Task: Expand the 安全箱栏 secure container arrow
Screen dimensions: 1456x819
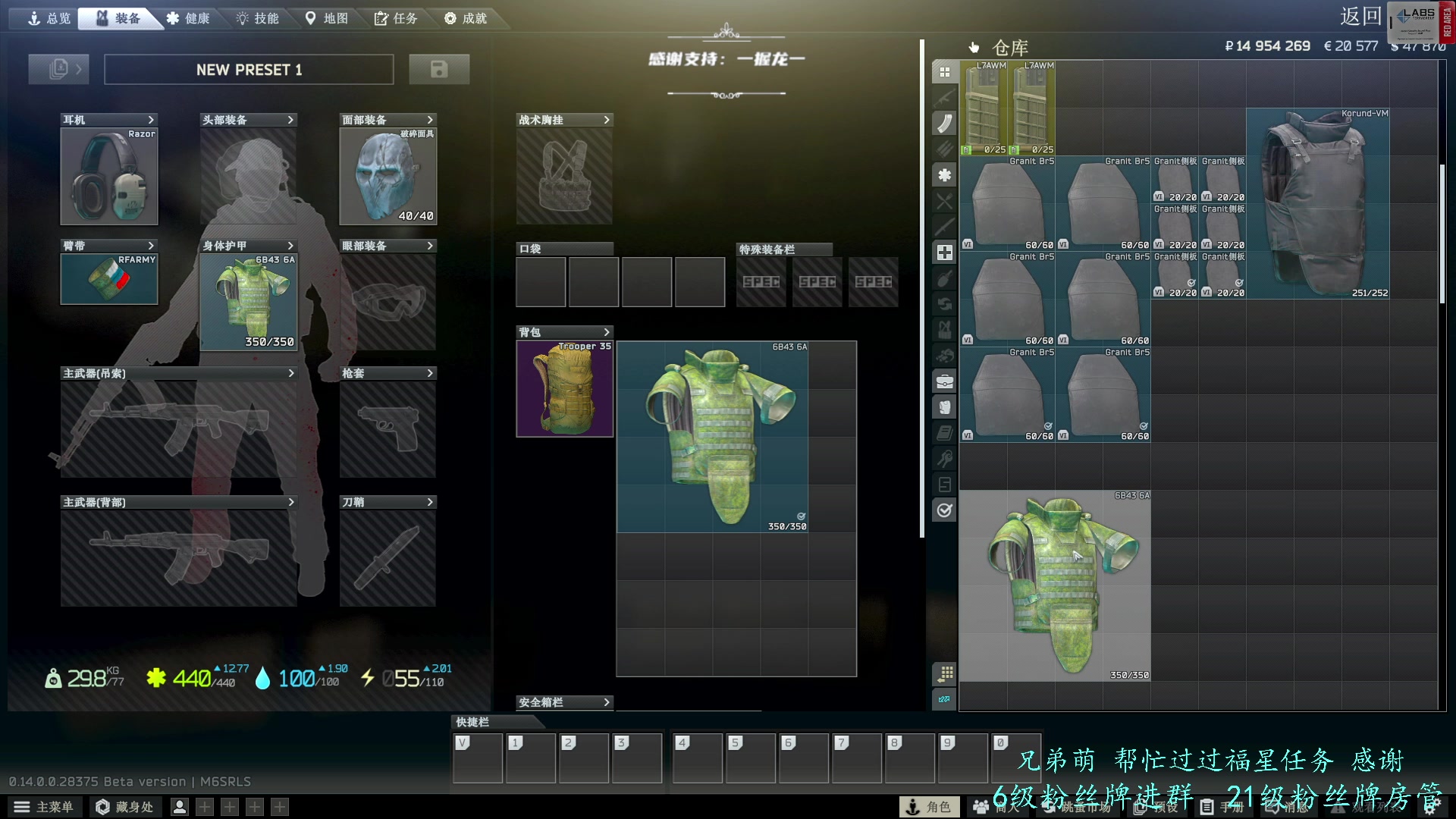Action: point(607,702)
